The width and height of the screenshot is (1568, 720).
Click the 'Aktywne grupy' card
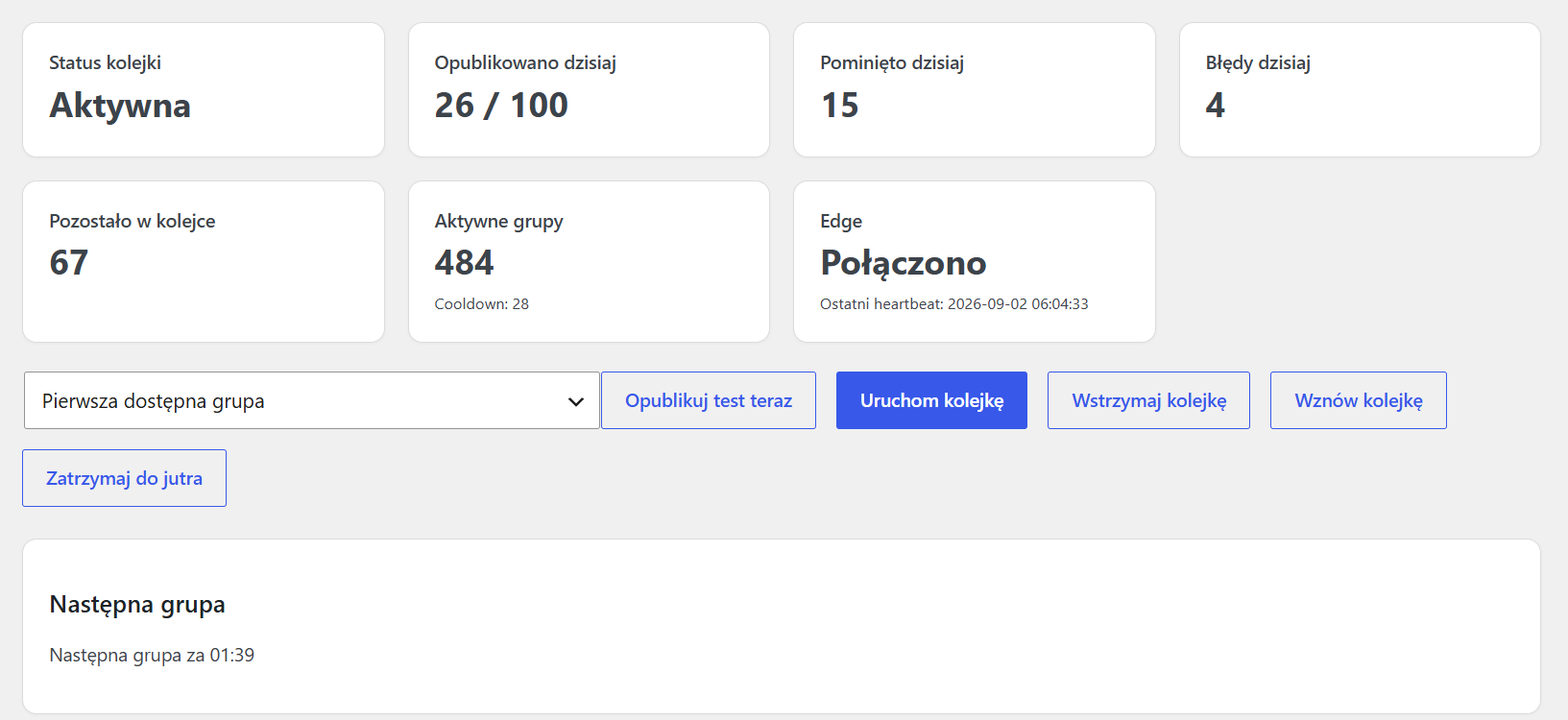point(589,261)
